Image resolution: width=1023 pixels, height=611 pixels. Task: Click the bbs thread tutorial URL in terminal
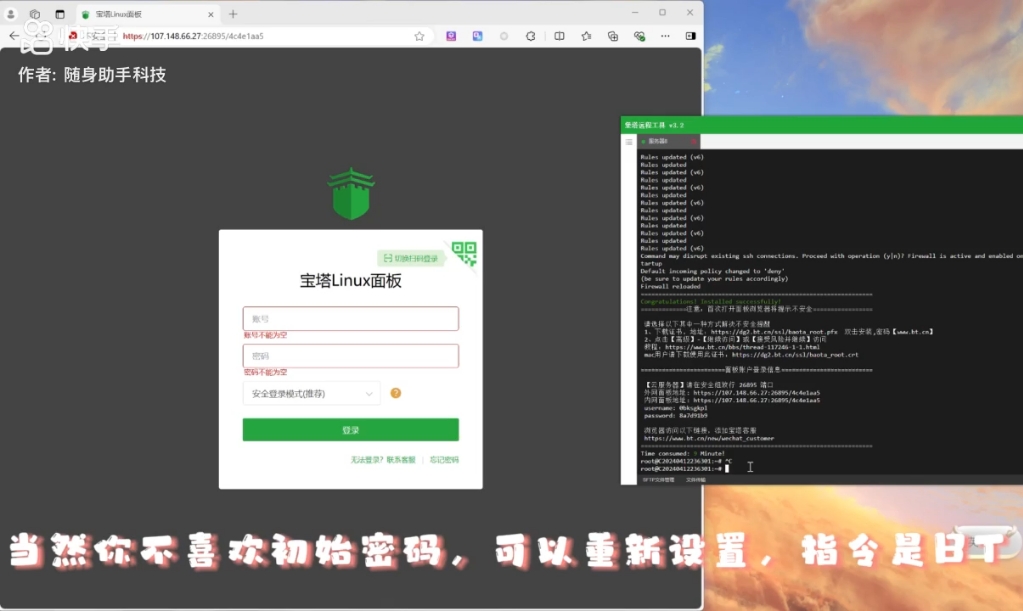tap(742, 347)
